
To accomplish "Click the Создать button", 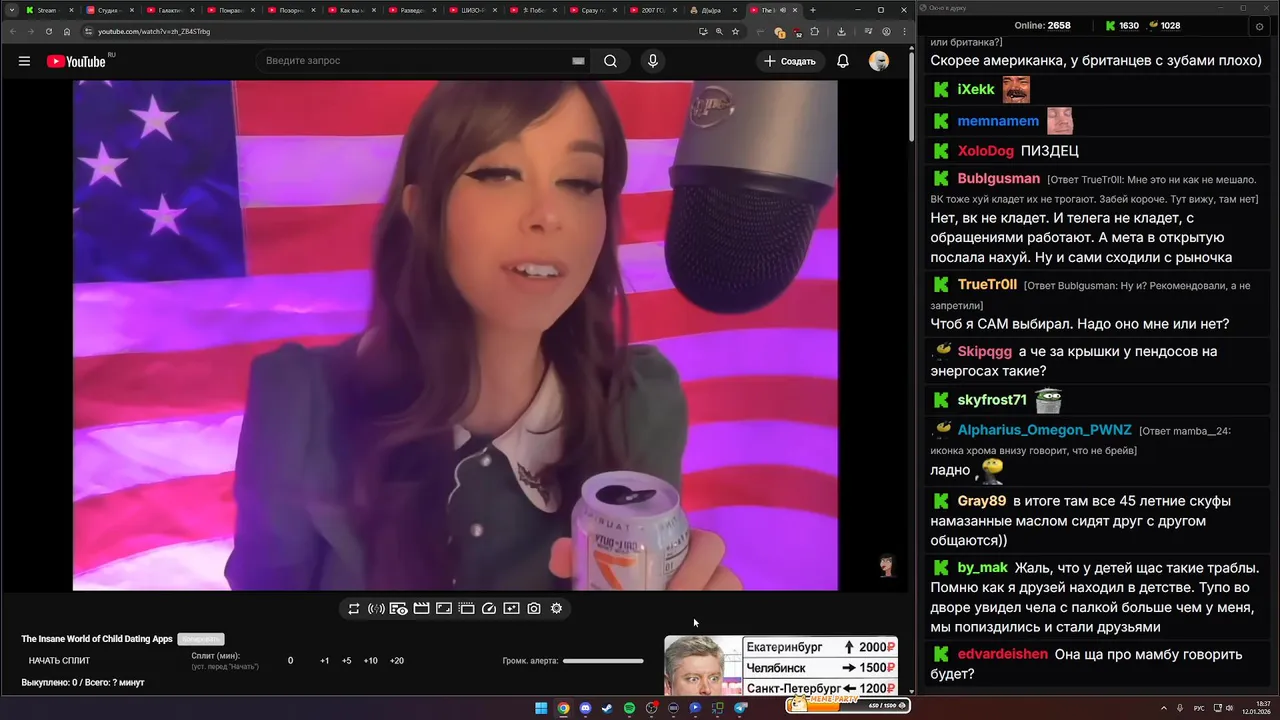I will [790, 61].
